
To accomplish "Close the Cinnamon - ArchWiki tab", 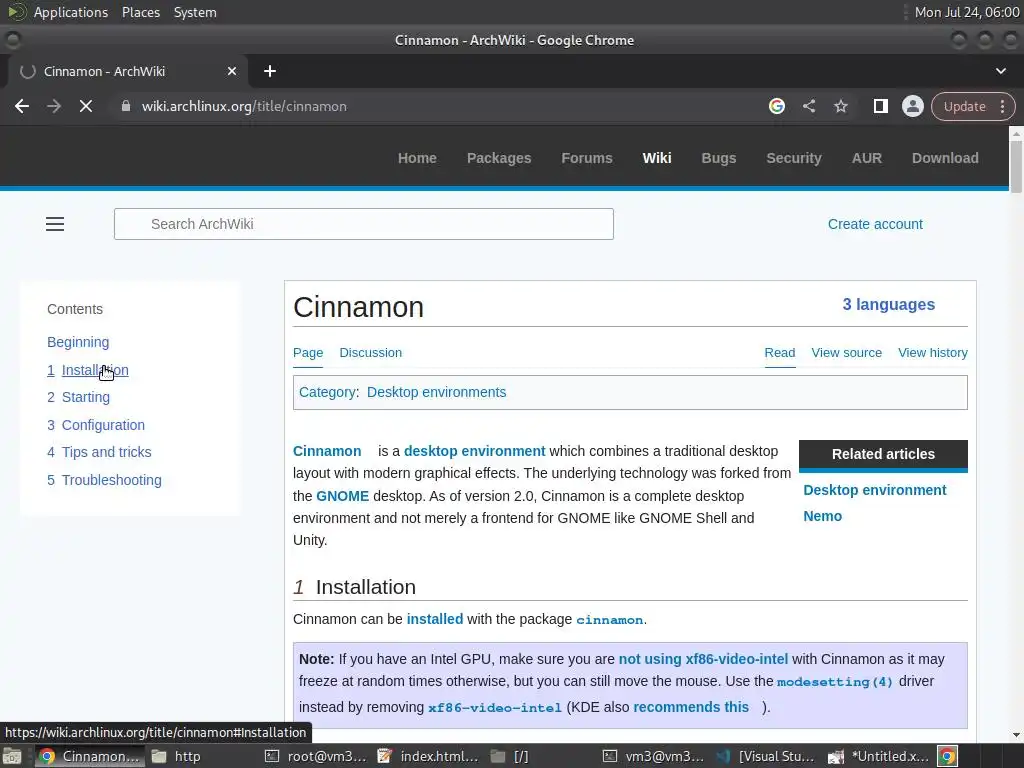I will coord(232,71).
